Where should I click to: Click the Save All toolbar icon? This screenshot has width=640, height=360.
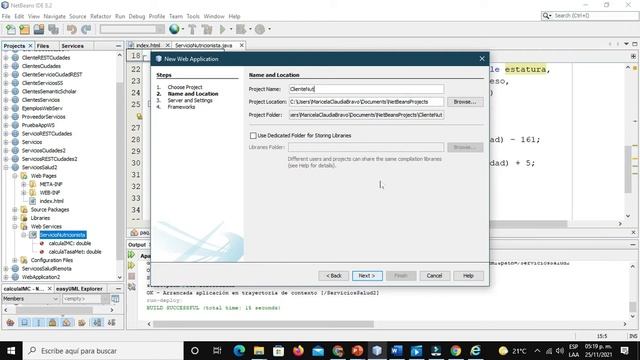(53, 29)
